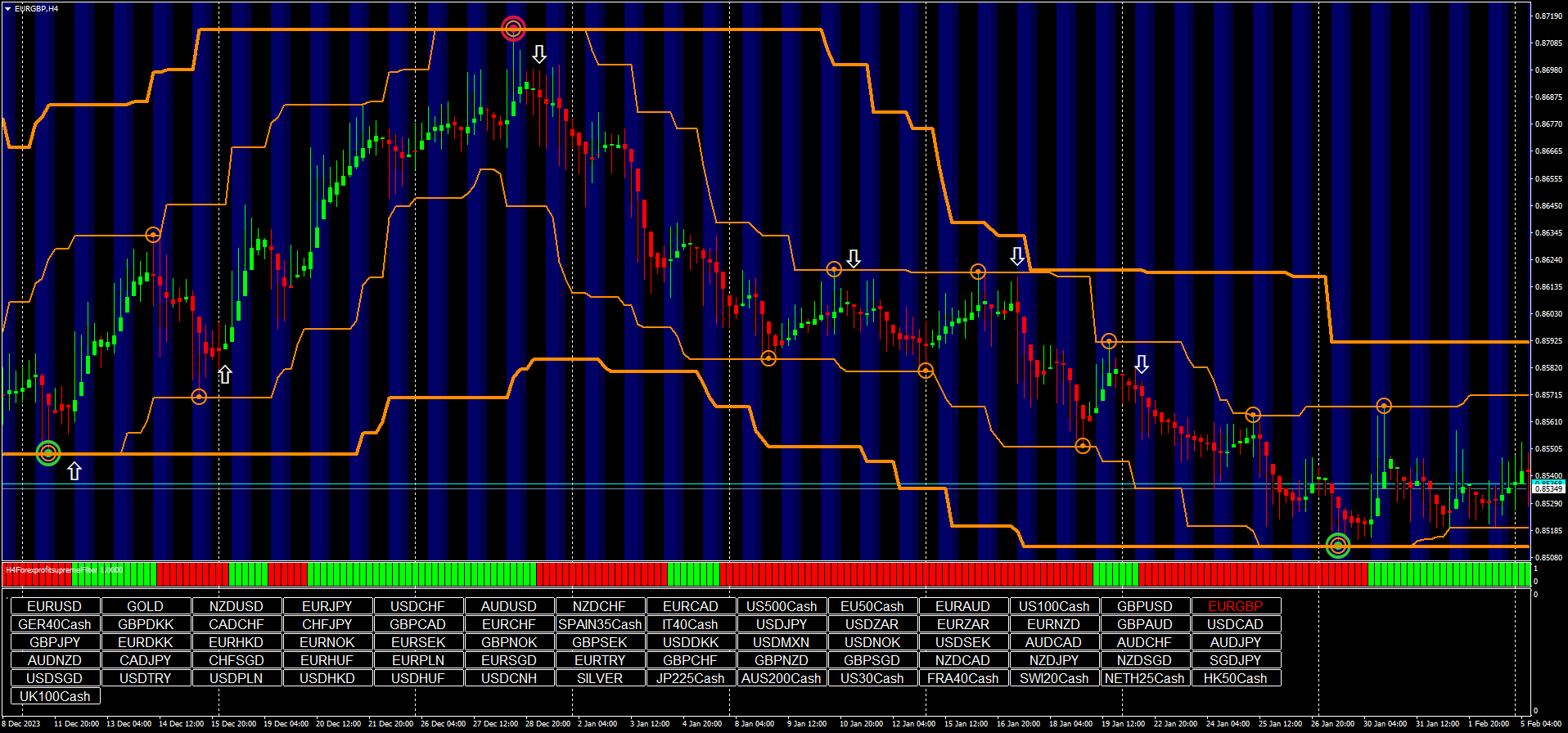
Task: Pick the HK50Cash symbol button
Action: pyautogui.click(x=1235, y=678)
